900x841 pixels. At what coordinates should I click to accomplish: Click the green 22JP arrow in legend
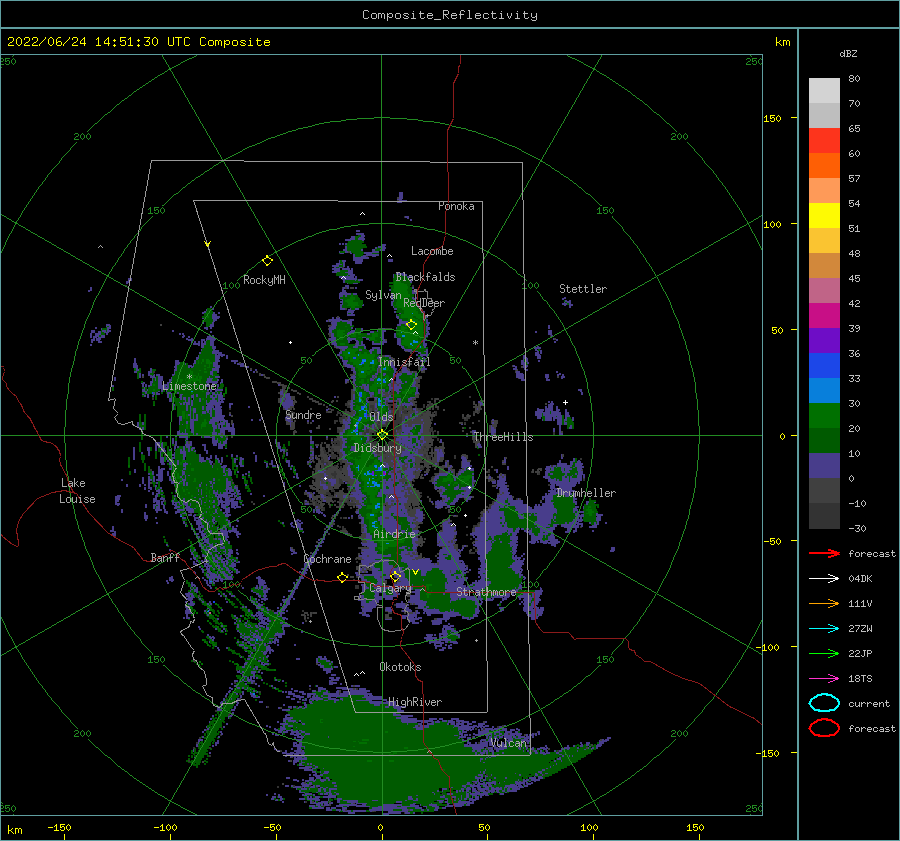[x=824, y=653]
